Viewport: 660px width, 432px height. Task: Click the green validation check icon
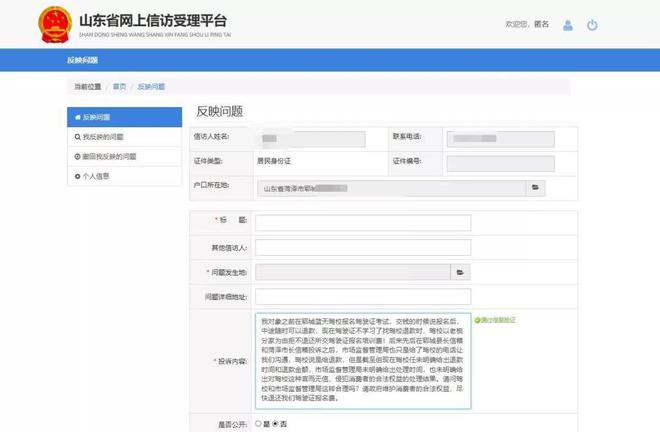click(477, 320)
